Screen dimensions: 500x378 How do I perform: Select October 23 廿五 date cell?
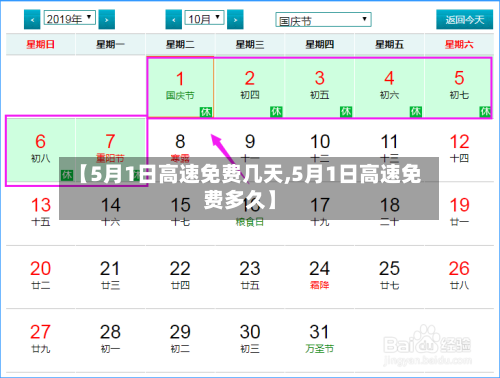pyautogui.click(x=250, y=277)
